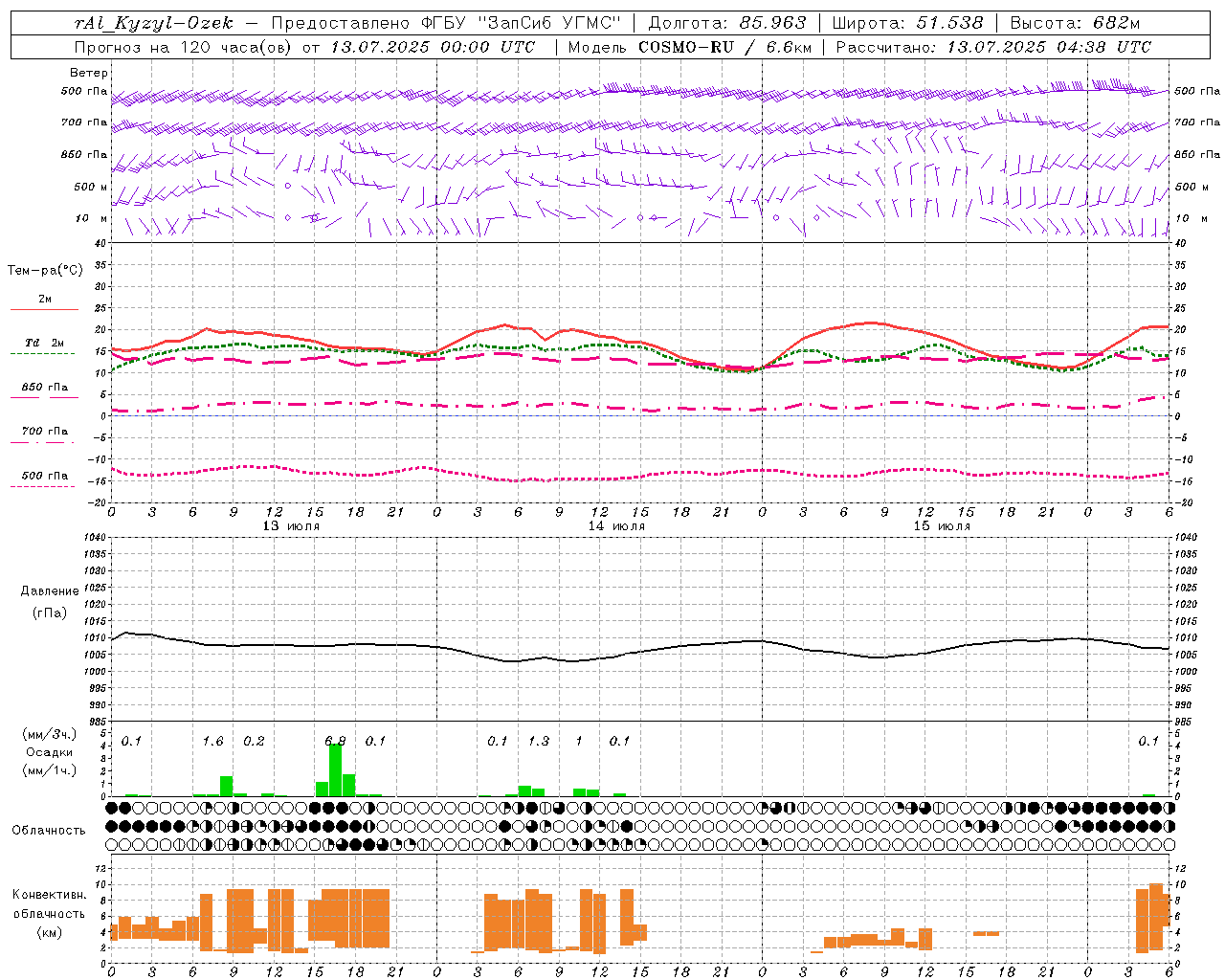Select the provider text ФГБУ "ЗапСиб УГМС"
Screen dimensions: 1225x980
pos(522,23)
